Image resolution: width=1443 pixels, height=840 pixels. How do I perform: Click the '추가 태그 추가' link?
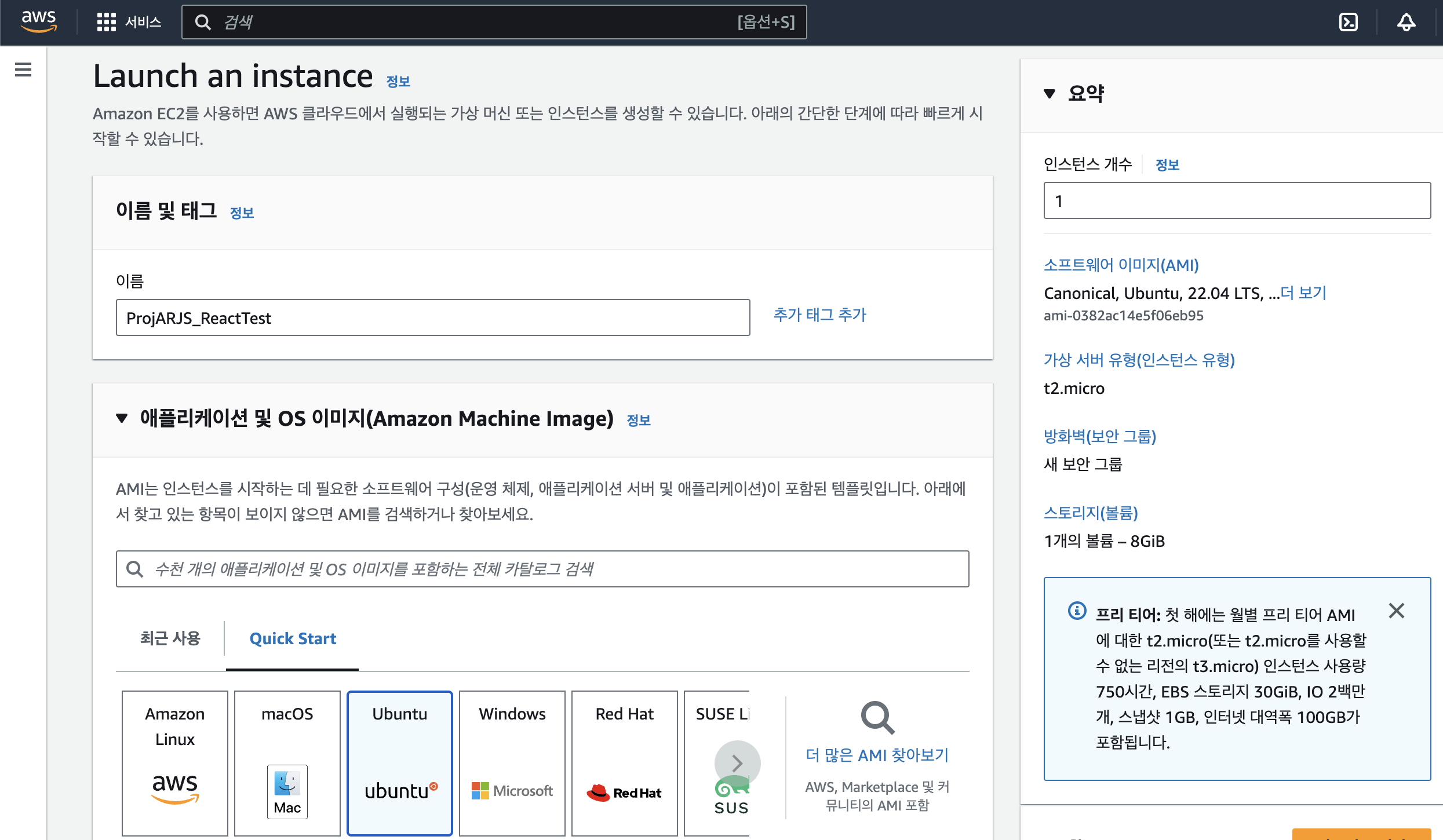point(819,315)
